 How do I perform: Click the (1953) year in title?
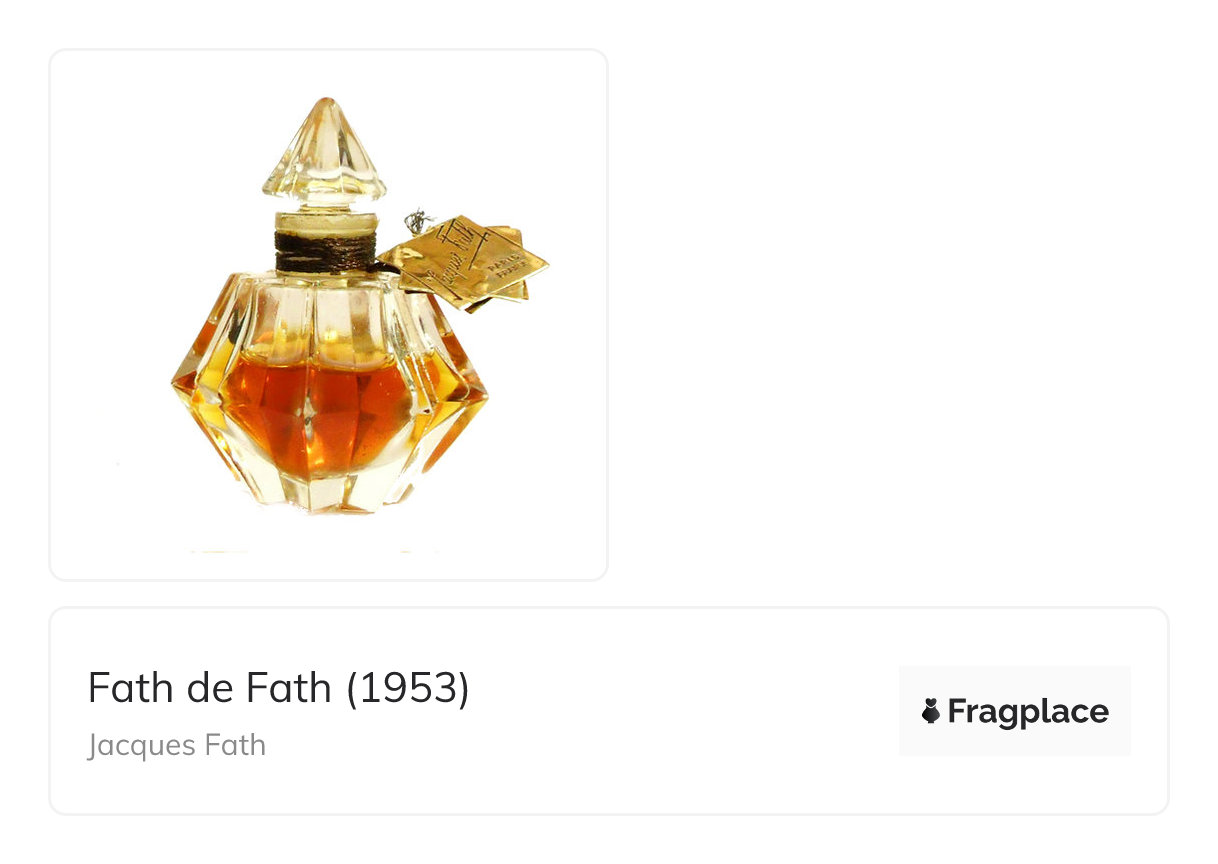click(x=408, y=688)
